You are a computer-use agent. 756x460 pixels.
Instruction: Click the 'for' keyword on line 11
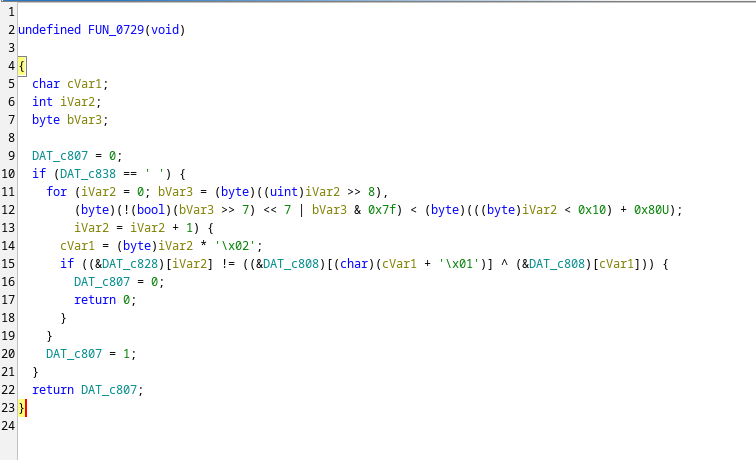[56, 191]
